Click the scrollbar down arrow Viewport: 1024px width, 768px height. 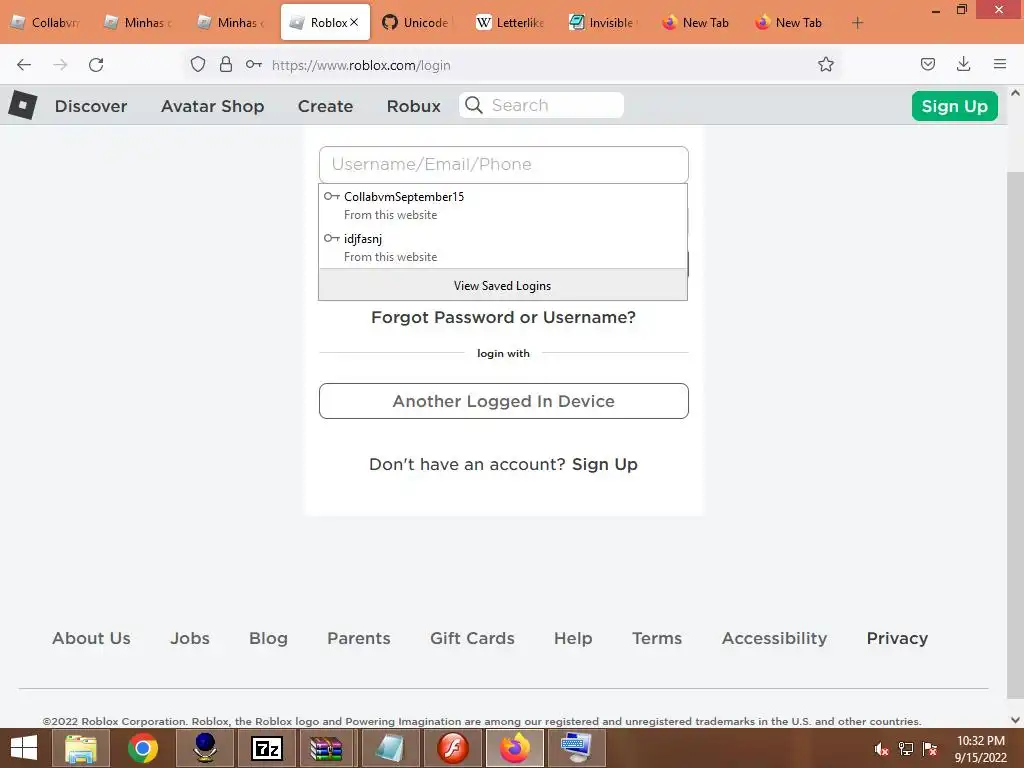point(1015,720)
